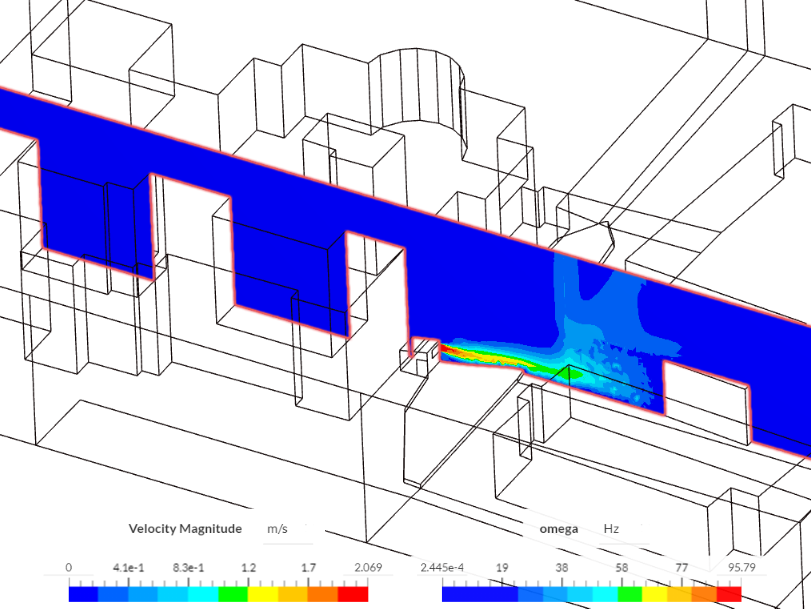Image resolution: width=811 pixels, height=609 pixels.
Task: Select the Velocity Magnitude legend title
Action: click(x=186, y=528)
